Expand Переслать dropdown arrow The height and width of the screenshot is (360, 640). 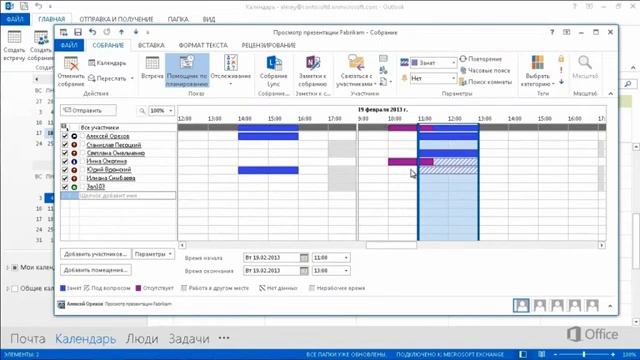click(x=132, y=78)
